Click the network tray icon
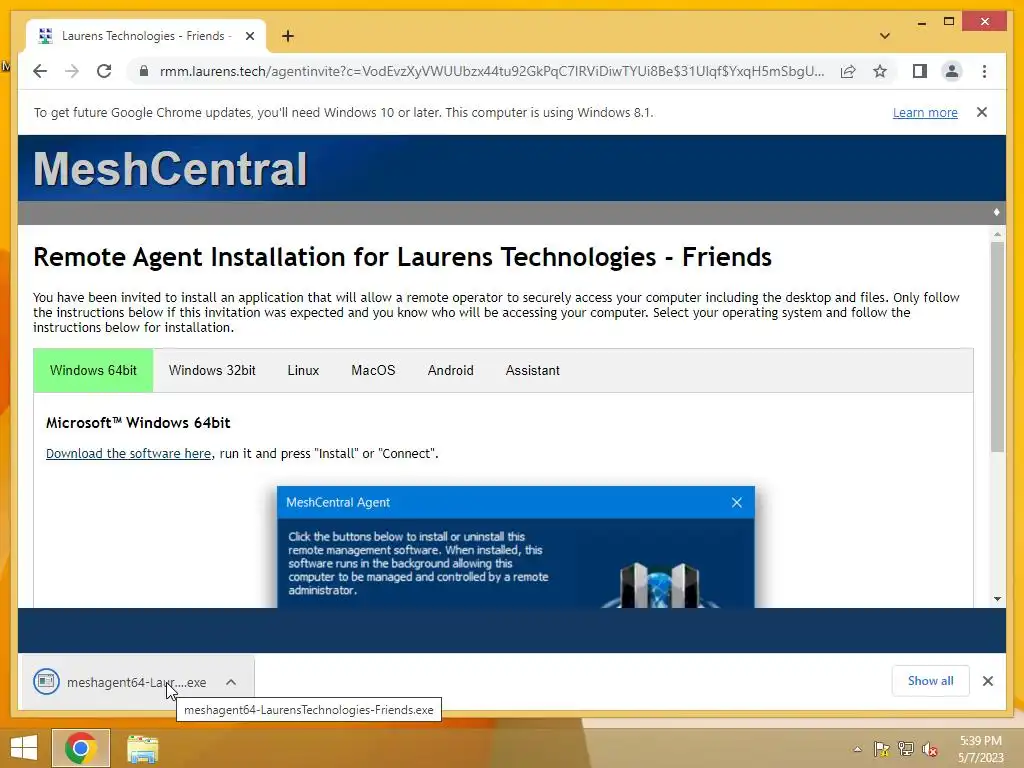The width and height of the screenshot is (1024, 768). (x=906, y=749)
